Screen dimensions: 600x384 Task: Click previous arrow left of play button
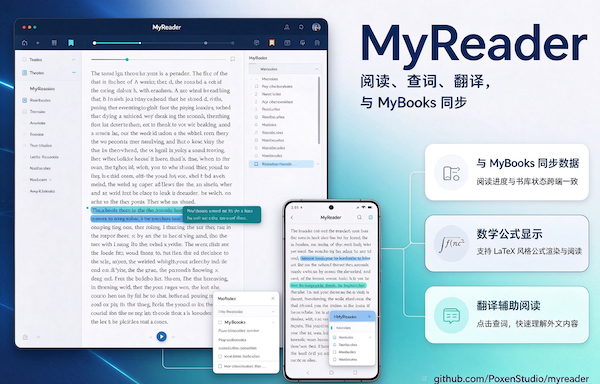coord(150,337)
